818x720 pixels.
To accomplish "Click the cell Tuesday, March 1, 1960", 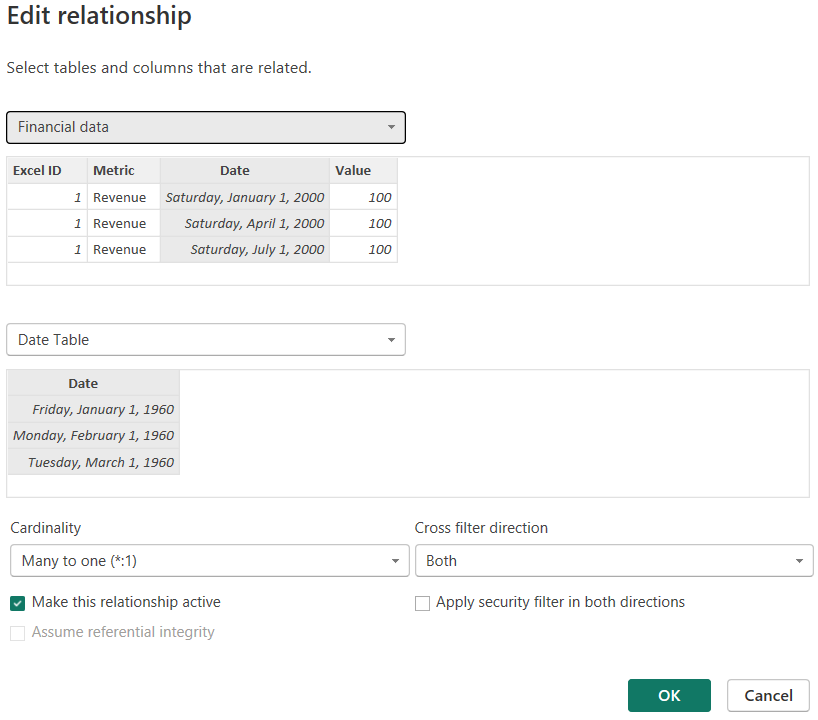I will 94,462.
